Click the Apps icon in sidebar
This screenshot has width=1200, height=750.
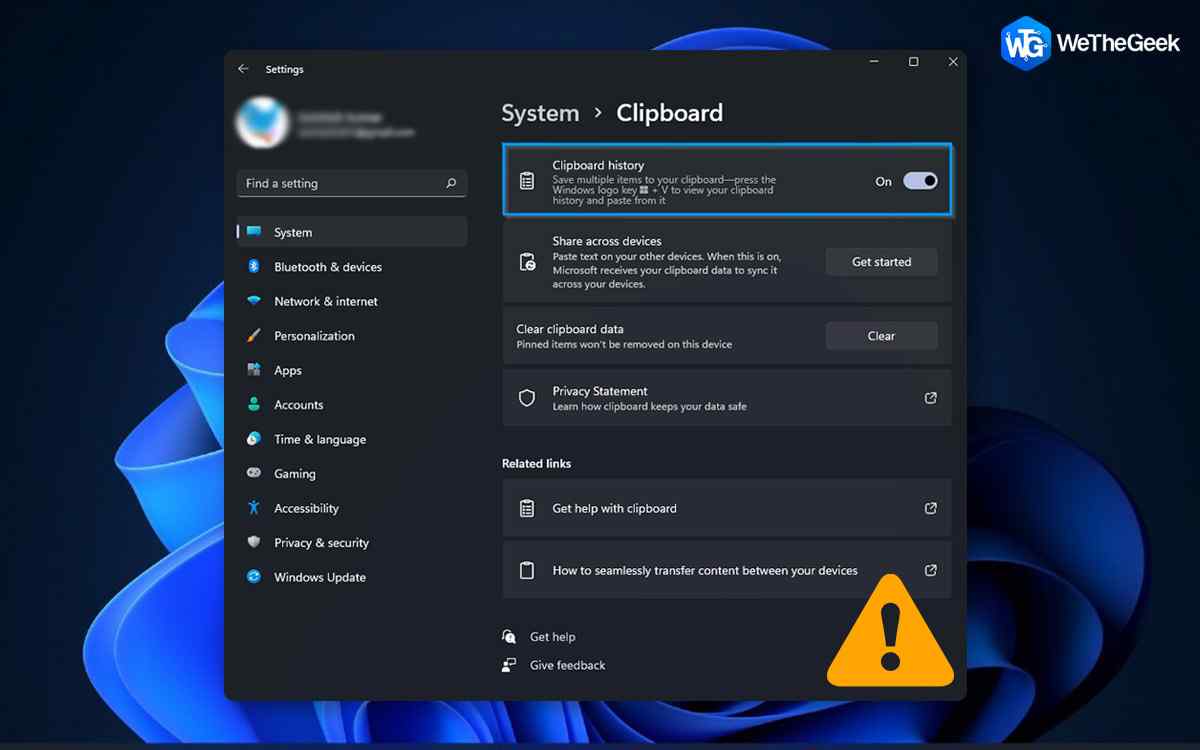[x=254, y=370]
